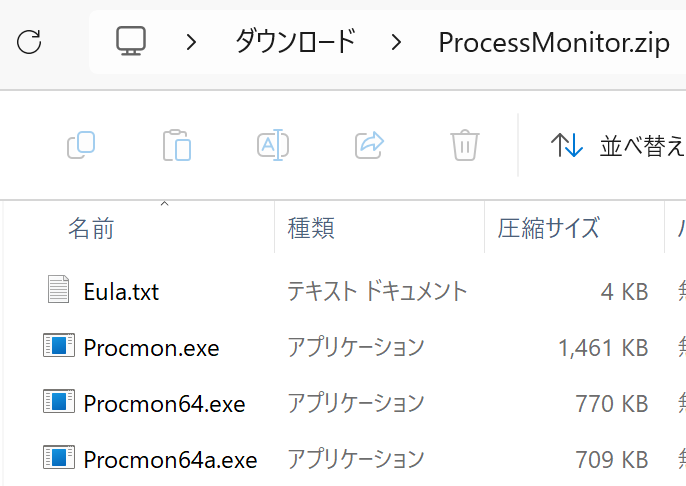Click the refresh icon
The image size is (686, 486).
[29, 42]
